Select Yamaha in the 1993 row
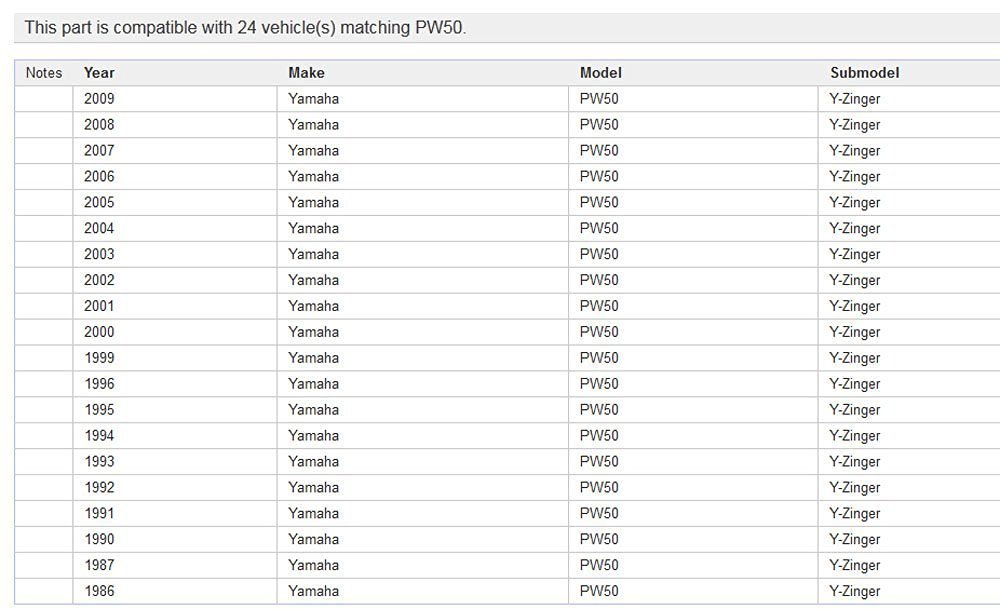 click(313, 462)
